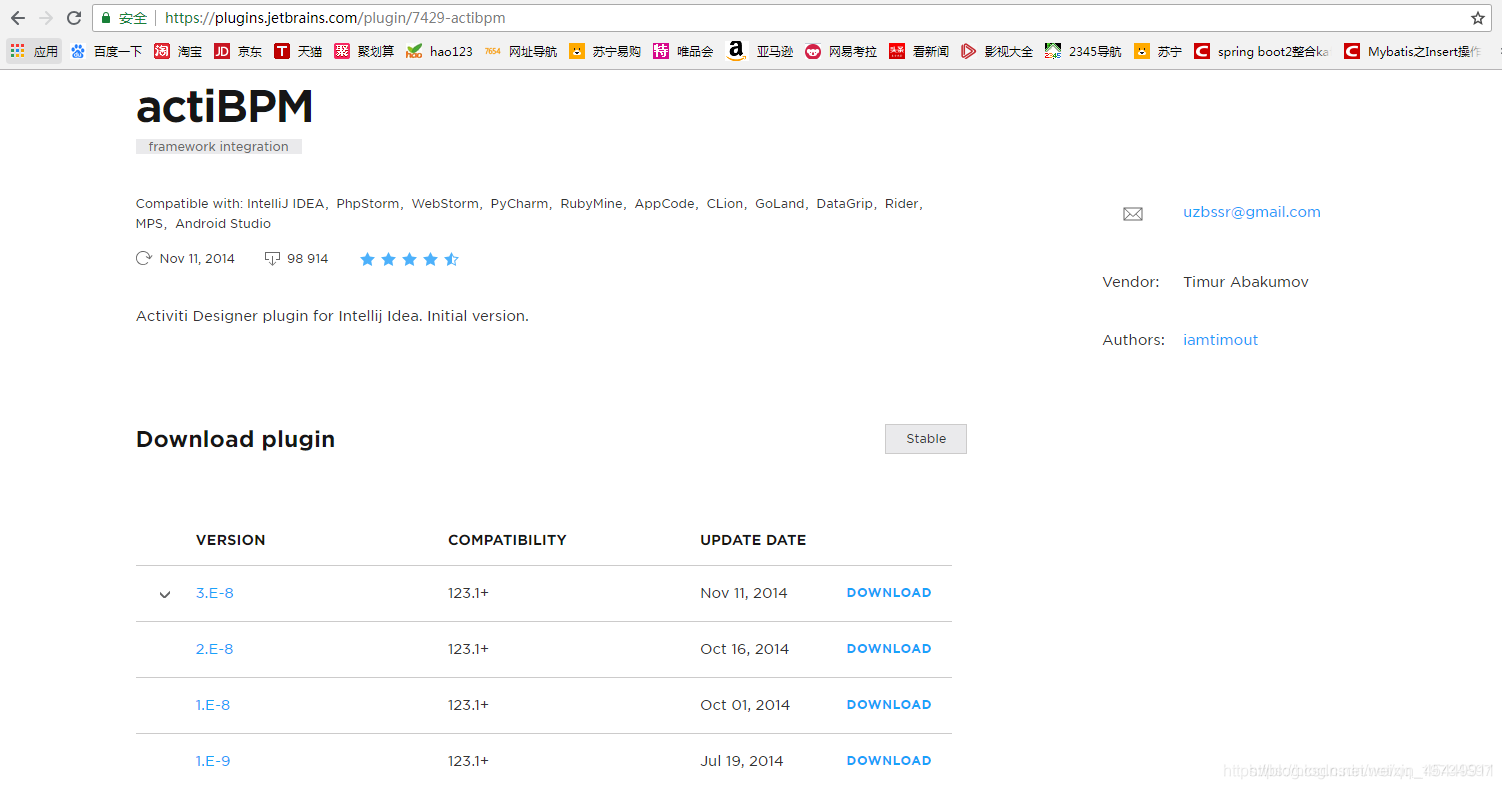Download version 1.E-8

tap(889, 705)
